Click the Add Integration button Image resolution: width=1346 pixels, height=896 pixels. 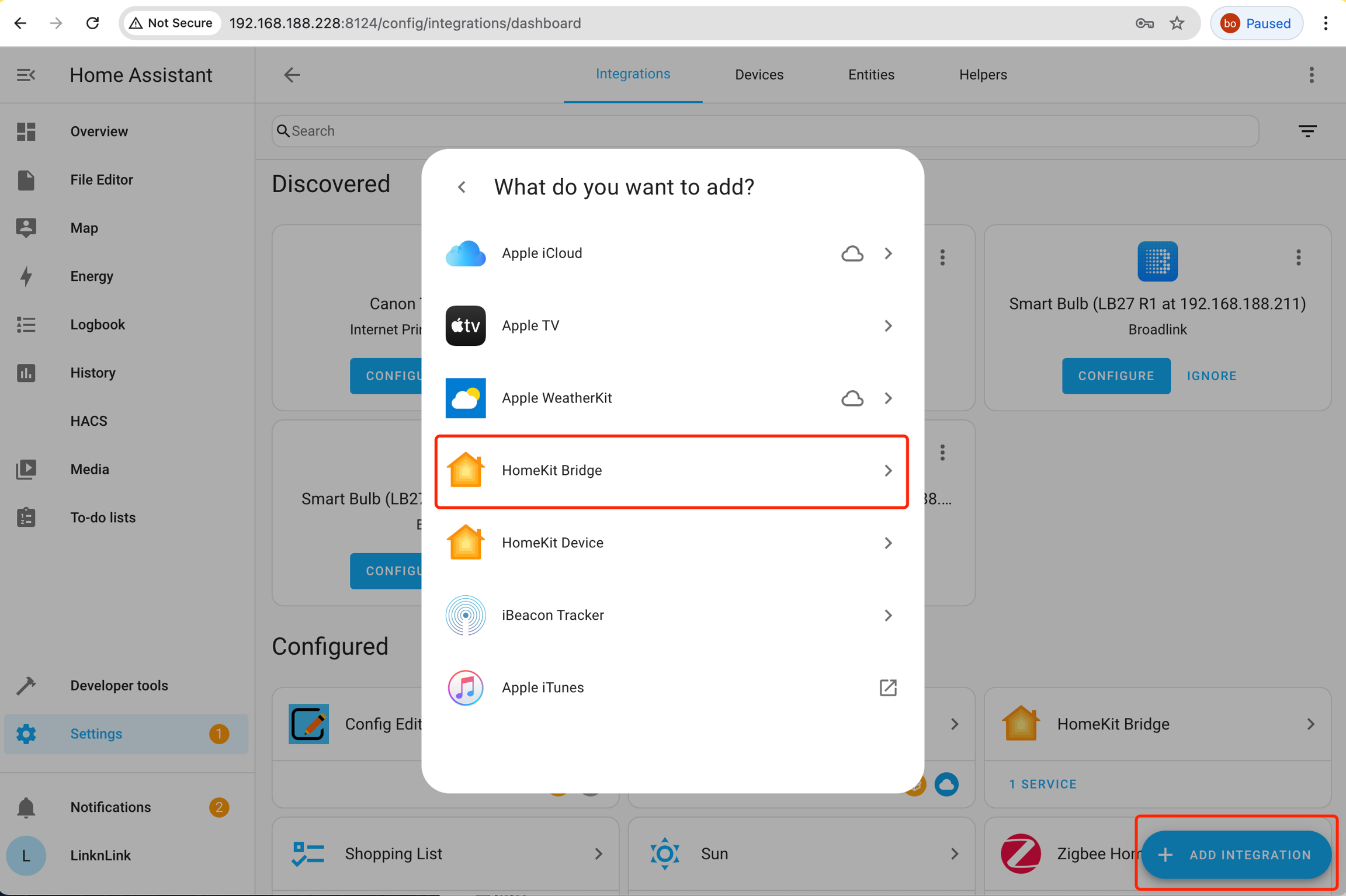click(x=1236, y=855)
